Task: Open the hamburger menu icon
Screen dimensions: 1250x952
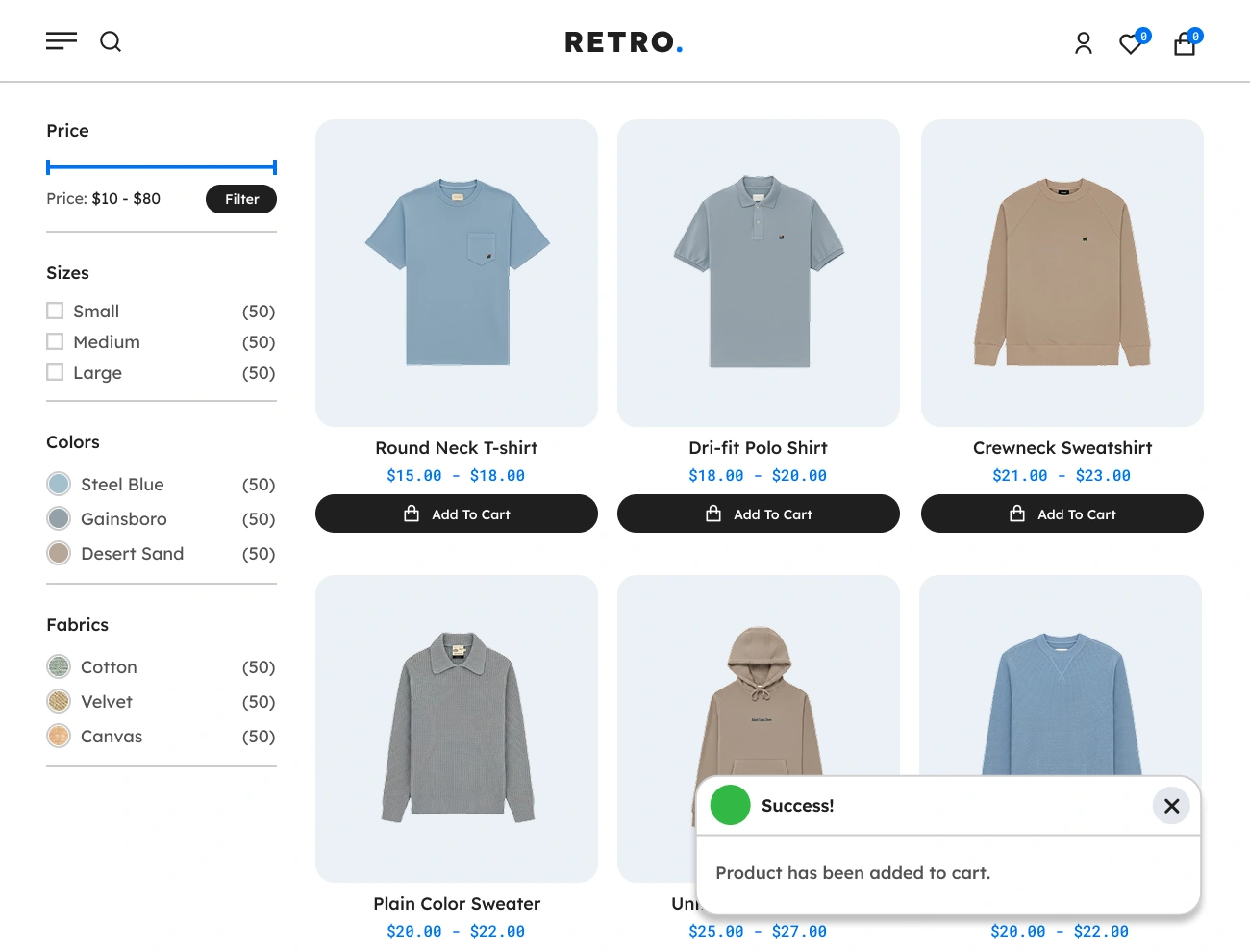Action: 62,41
